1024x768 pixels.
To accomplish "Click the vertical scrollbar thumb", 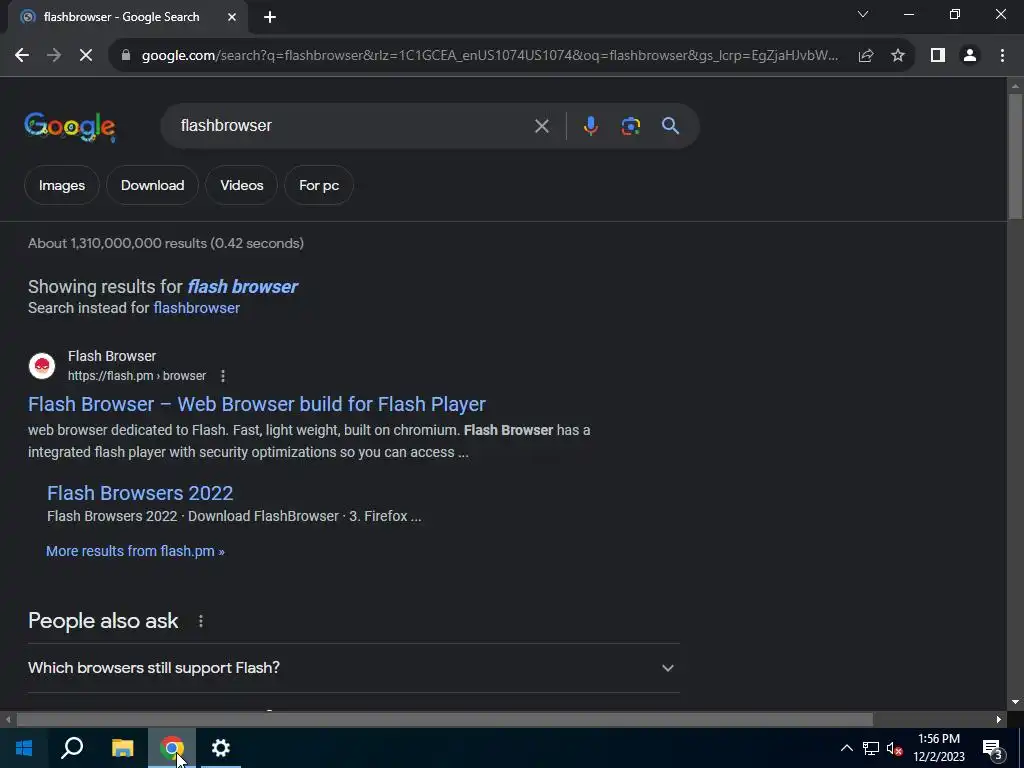I will [x=1016, y=157].
